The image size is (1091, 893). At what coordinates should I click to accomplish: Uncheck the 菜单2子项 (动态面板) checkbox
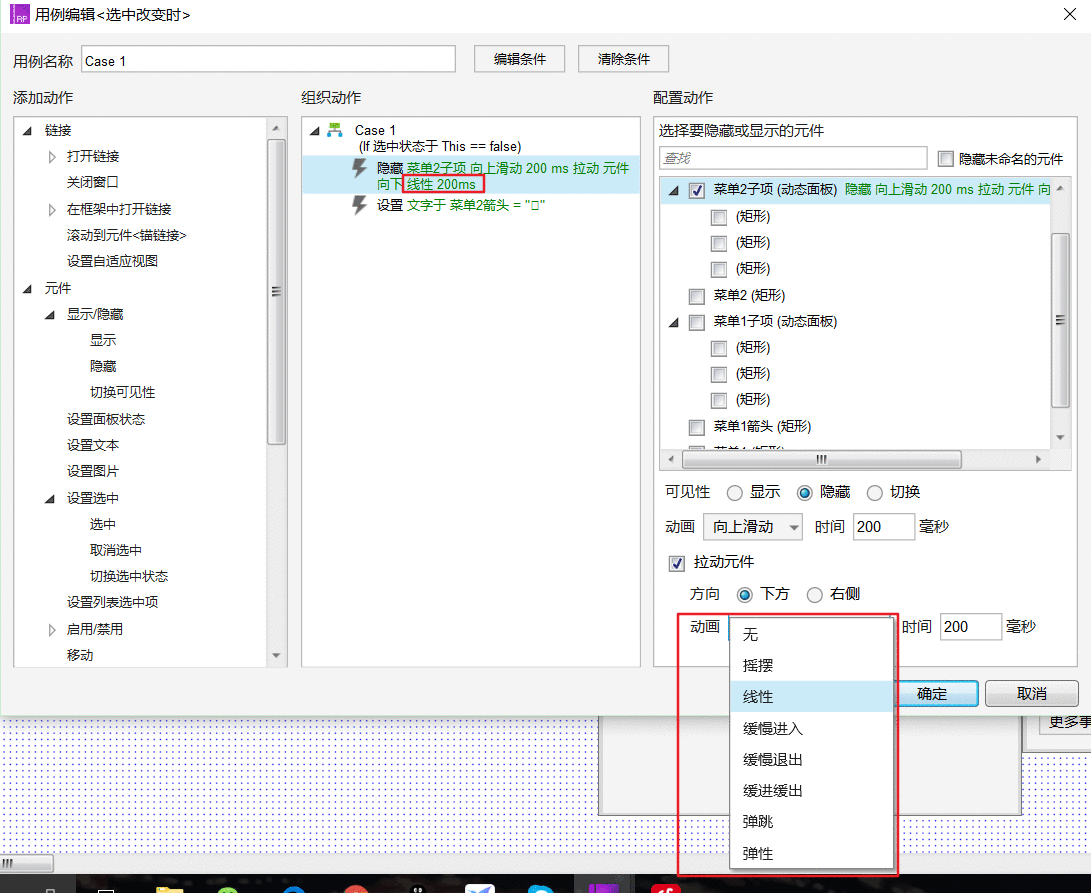tap(696, 190)
